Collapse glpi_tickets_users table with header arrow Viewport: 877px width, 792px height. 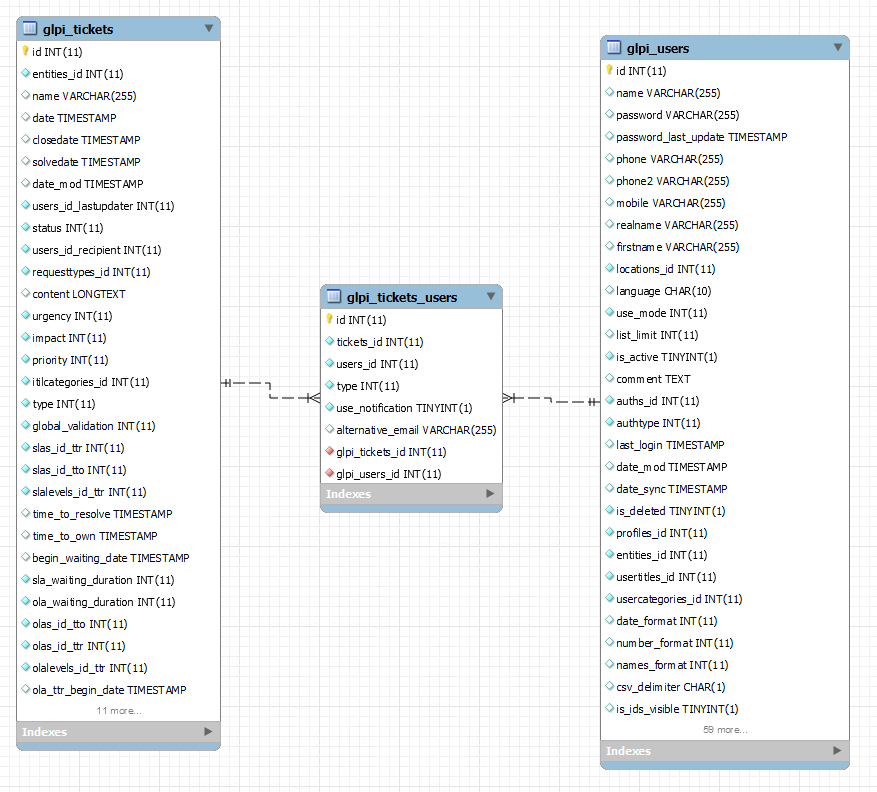click(x=491, y=296)
